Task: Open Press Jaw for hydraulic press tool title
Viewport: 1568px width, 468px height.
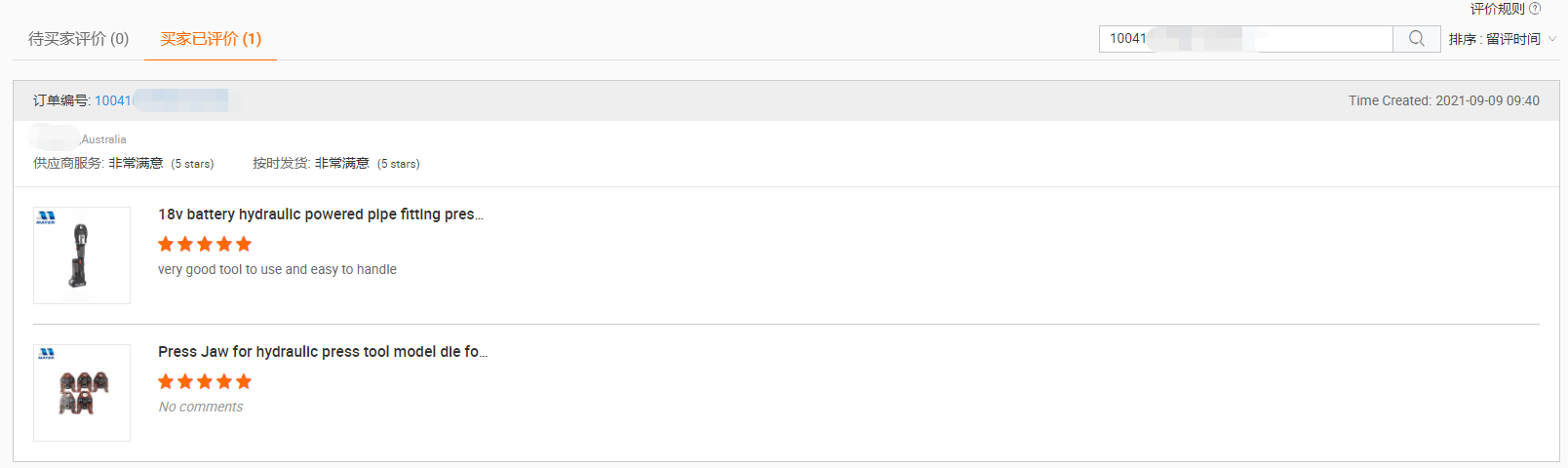Action: click(x=323, y=352)
